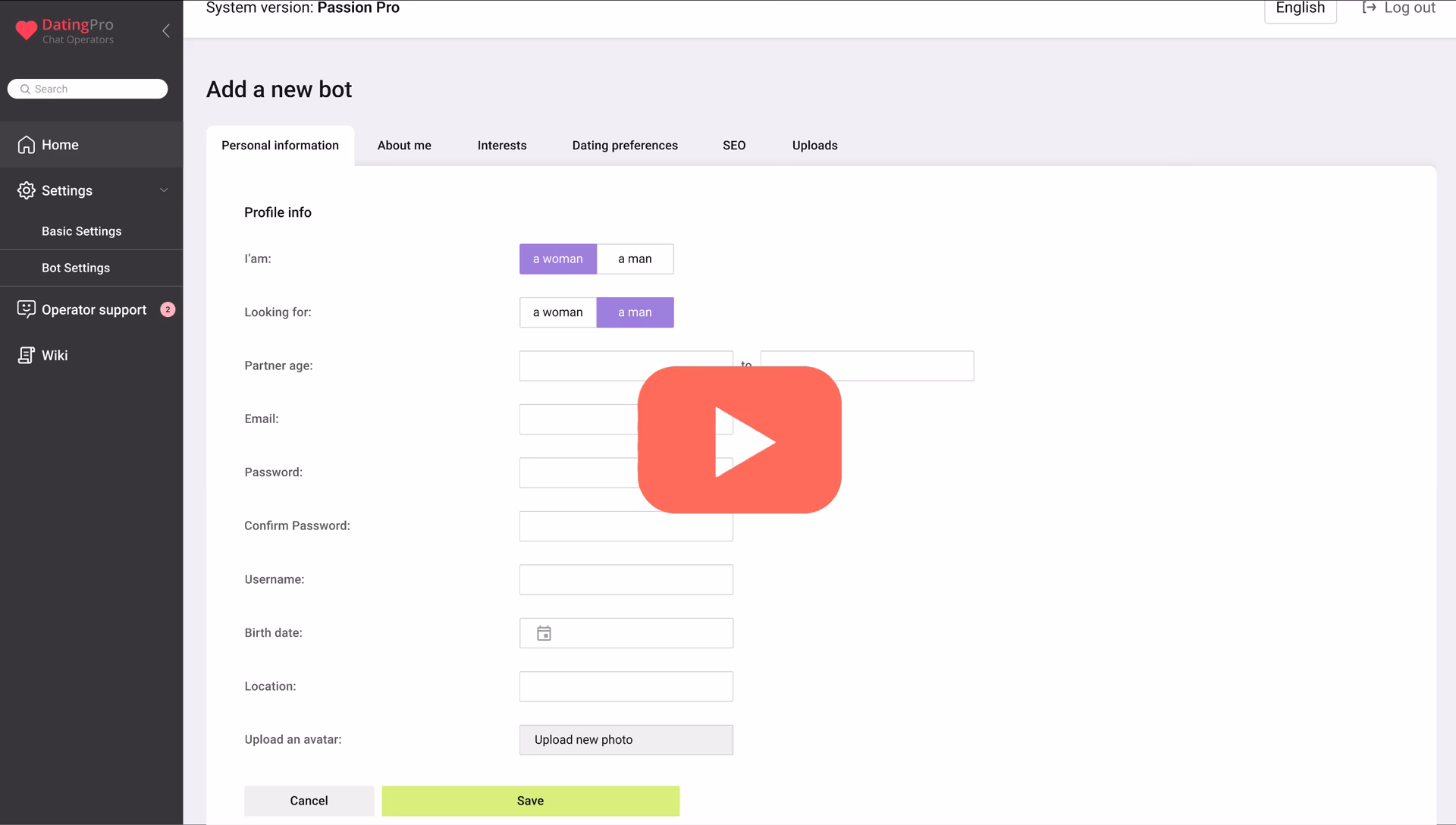
Task: Open the Birth date calendar icon
Action: (x=544, y=633)
